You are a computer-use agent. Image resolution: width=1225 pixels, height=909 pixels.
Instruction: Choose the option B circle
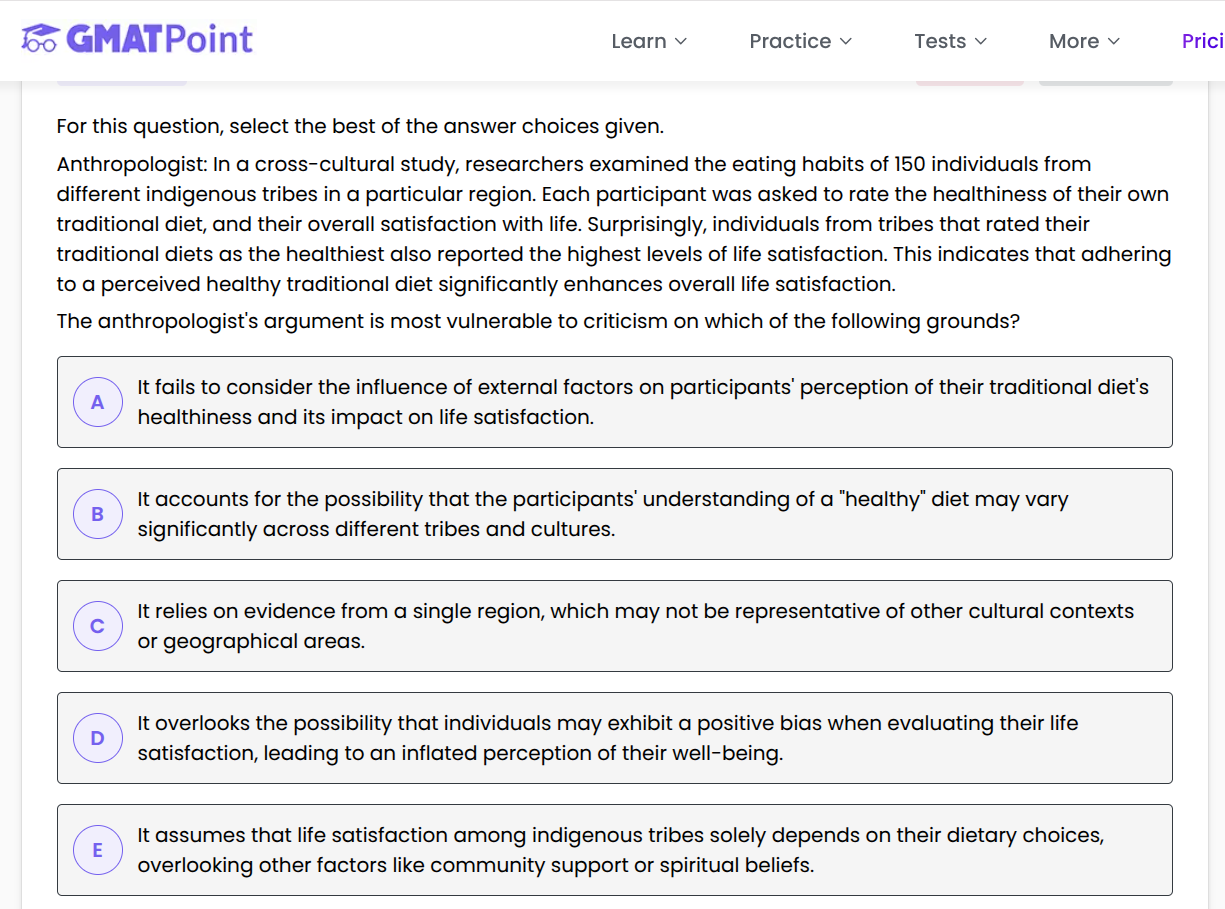pyautogui.click(x=97, y=514)
